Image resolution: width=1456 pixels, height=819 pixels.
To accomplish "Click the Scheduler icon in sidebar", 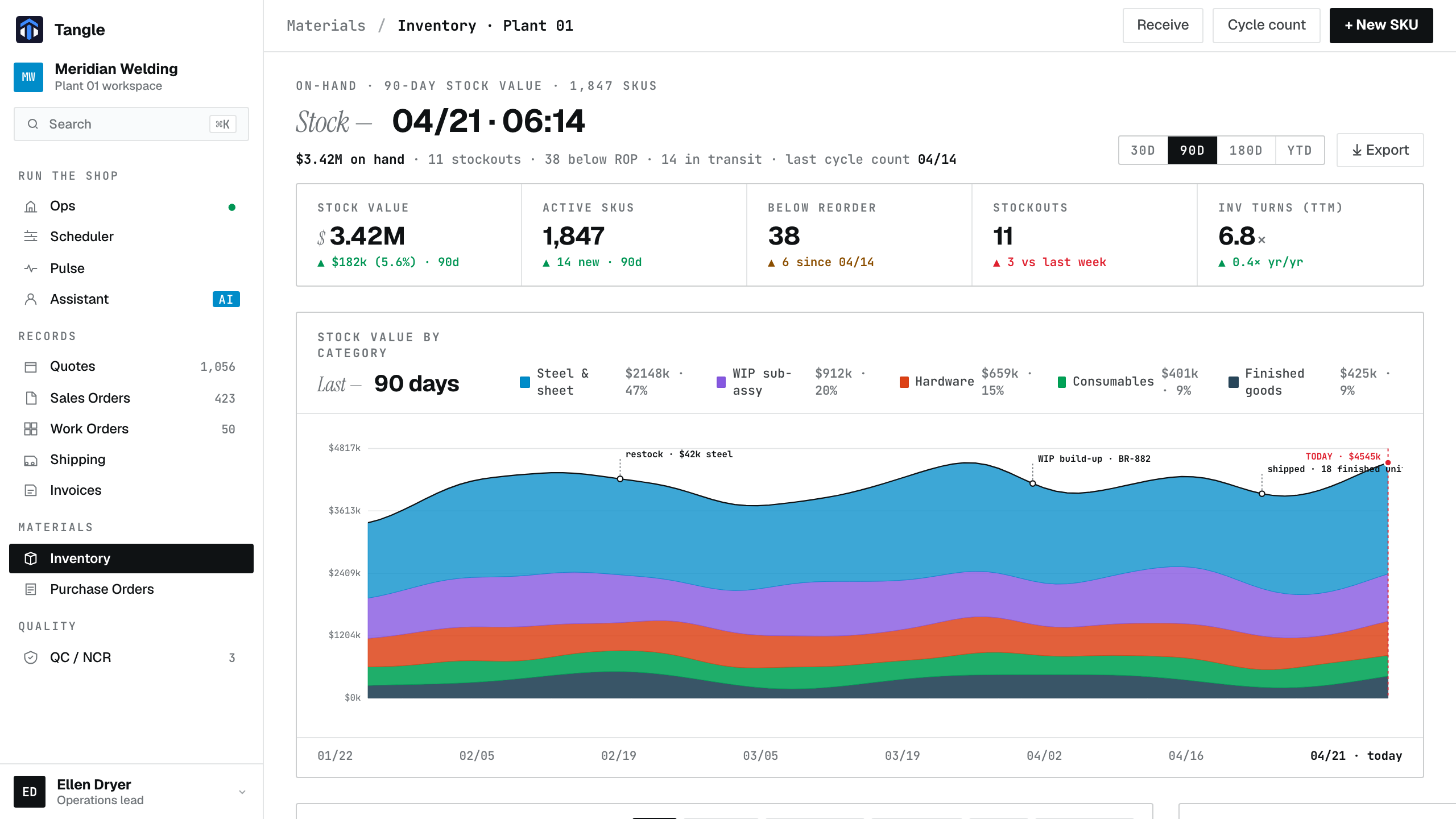I will coord(31,237).
